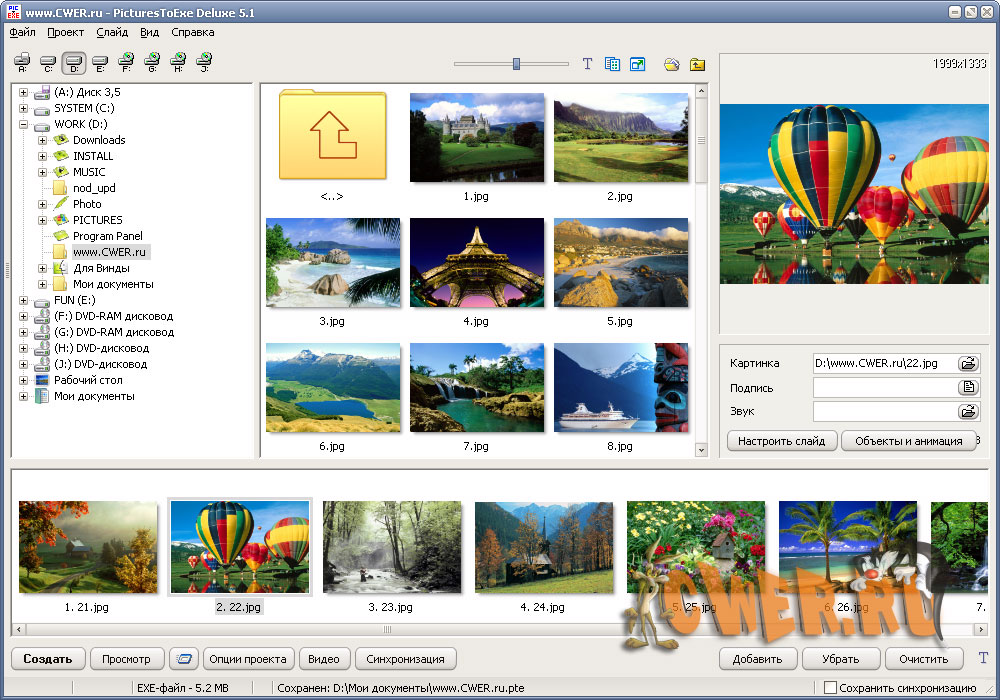Select the J: DVD drive toolbar icon
The height and width of the screenshot is (700, 1000).
coord(204,63)
